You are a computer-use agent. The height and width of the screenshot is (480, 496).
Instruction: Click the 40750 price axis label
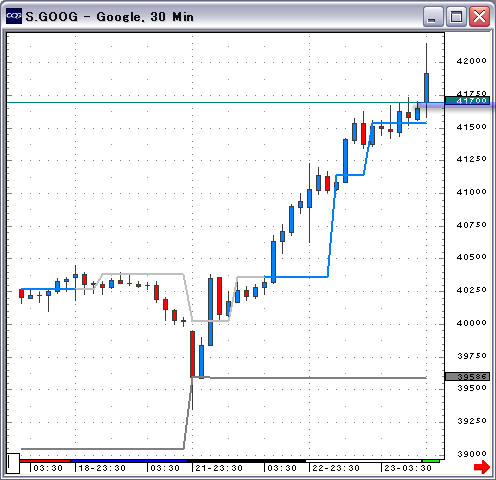click(471, 225)
